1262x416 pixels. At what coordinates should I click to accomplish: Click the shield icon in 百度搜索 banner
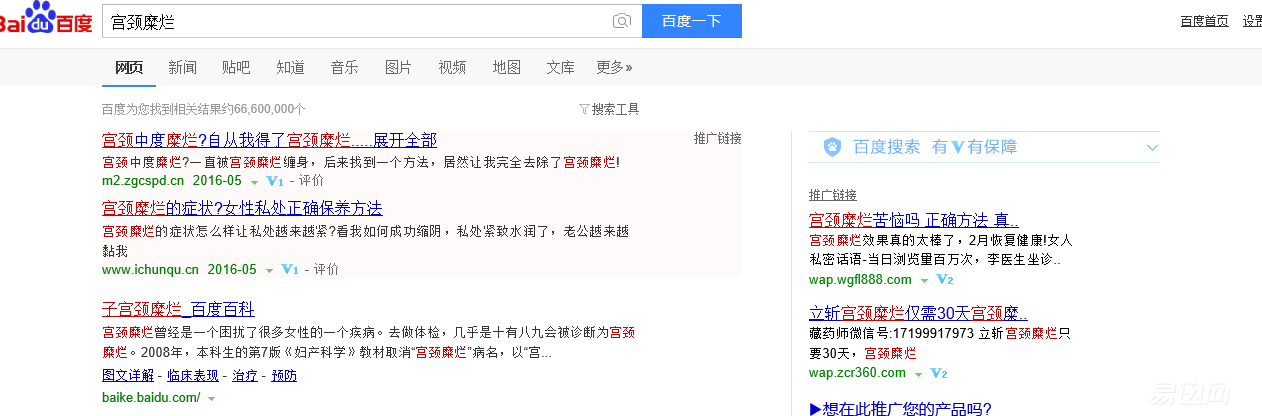(x=832, y=147)
